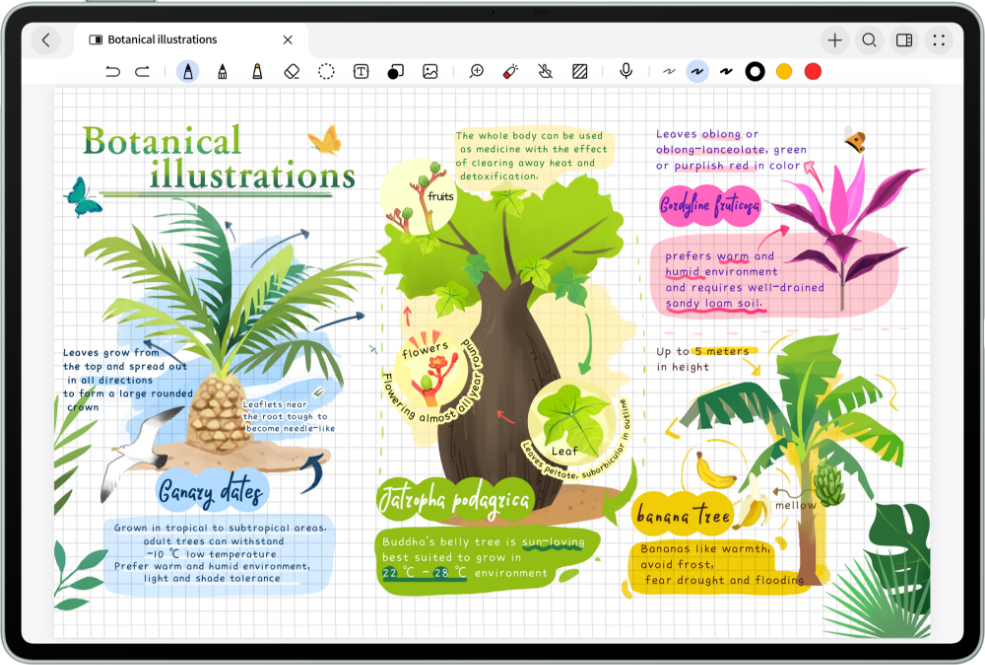Screen dimensions: 985x665
Task: Open the image insertion tool
Action: [x=430, y=71]
